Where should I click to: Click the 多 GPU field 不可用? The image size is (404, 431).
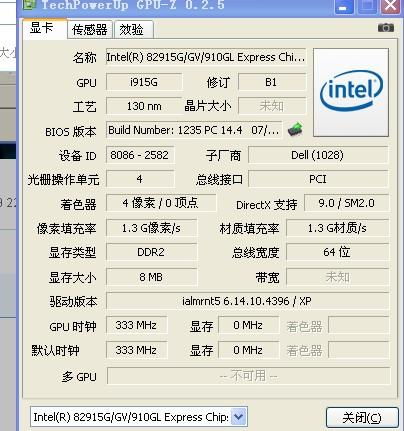pyautogui.click(x=248, y=376)
